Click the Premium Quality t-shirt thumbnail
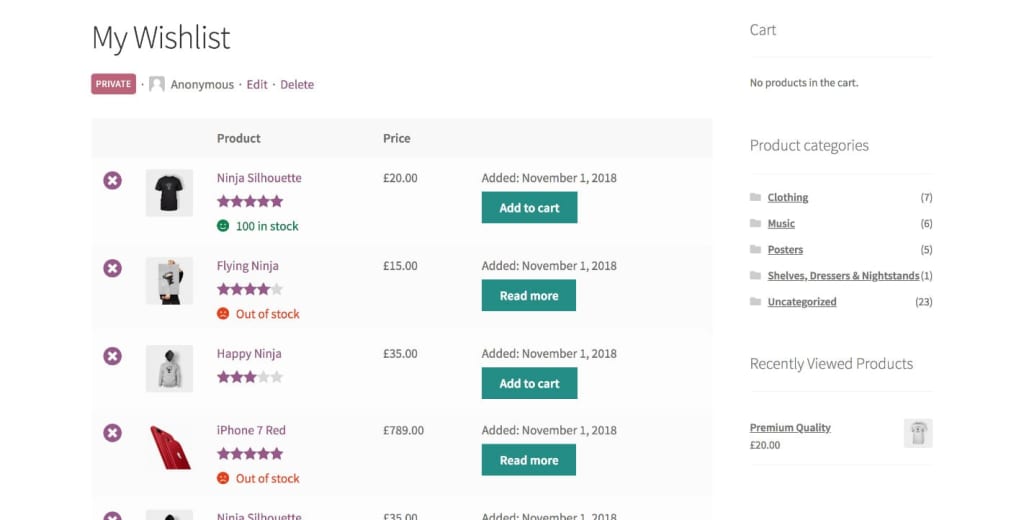1024x520 pixels. [x=918, y=433]
